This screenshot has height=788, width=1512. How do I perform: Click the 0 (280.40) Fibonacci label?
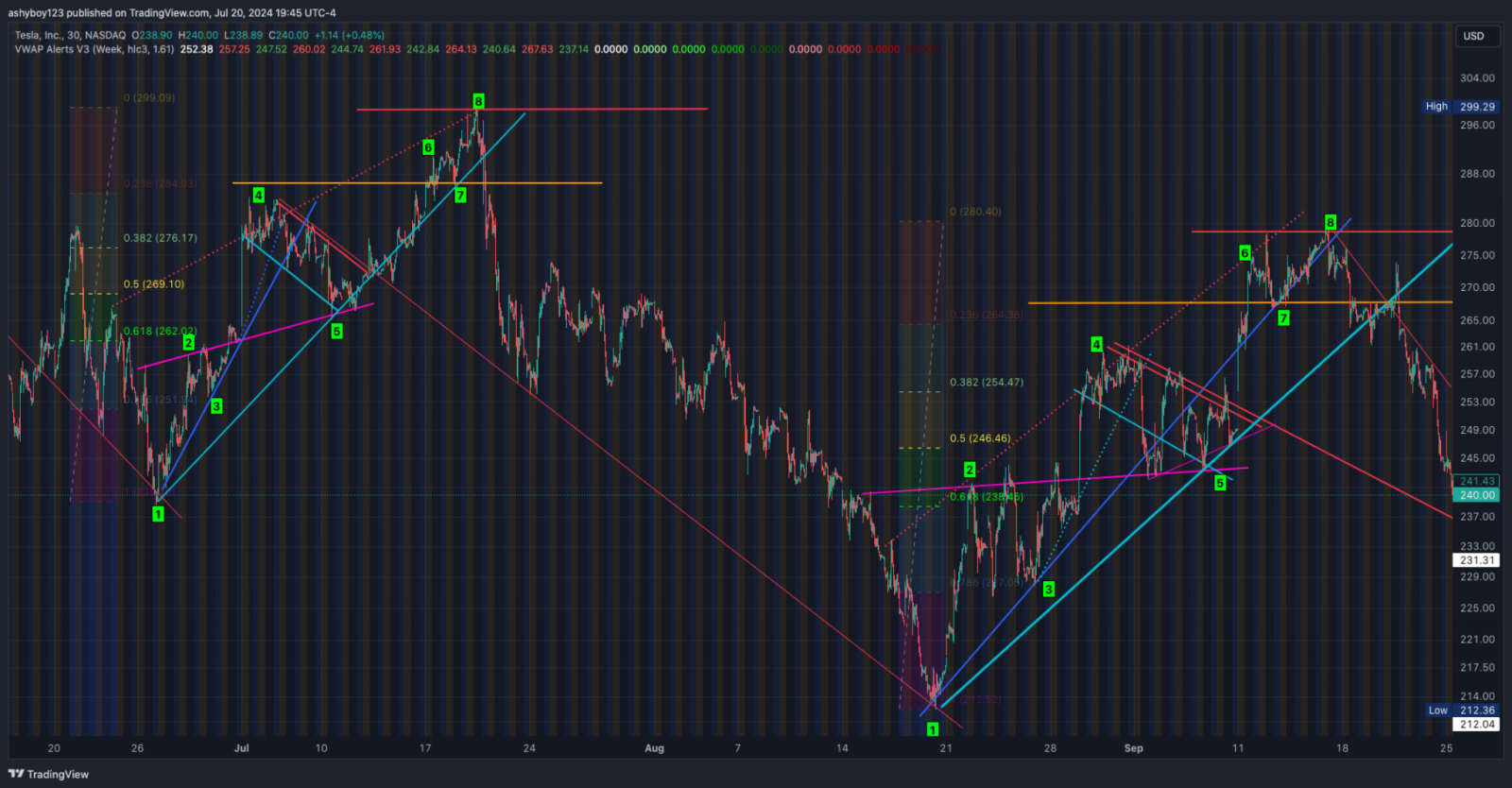[975, 212]
